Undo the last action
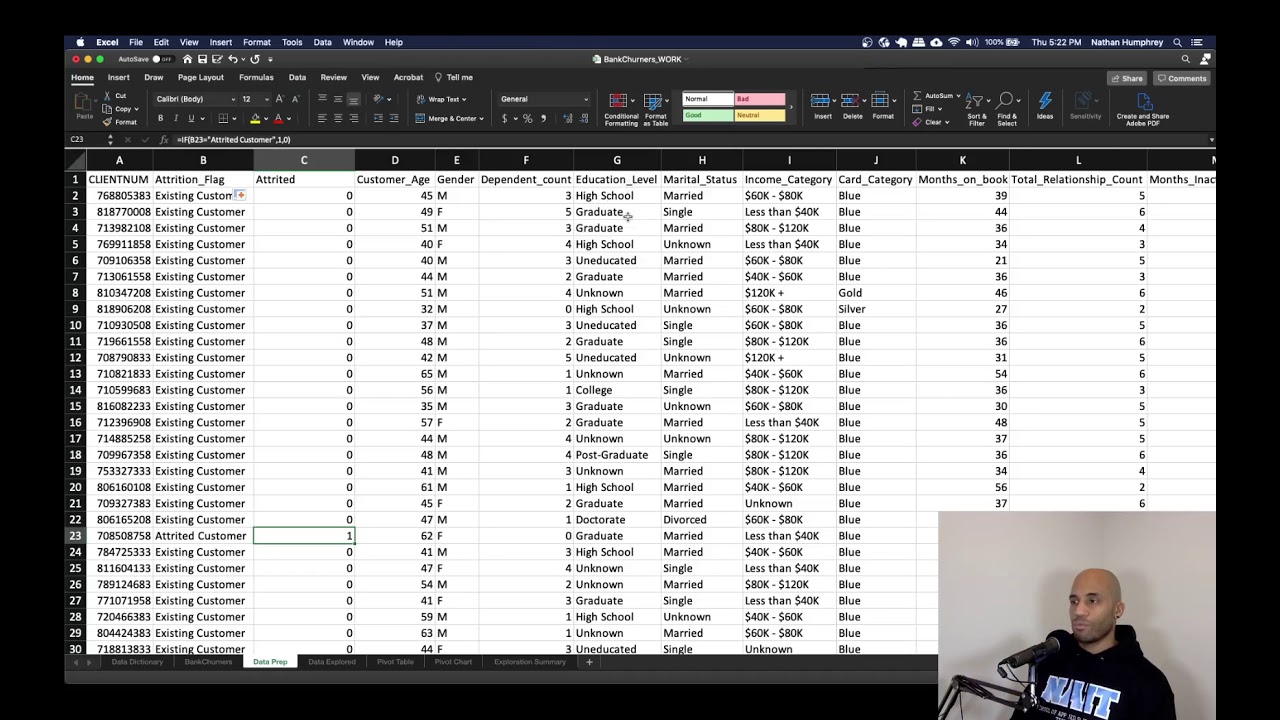Screen dimensions: 1280x720 232,59
